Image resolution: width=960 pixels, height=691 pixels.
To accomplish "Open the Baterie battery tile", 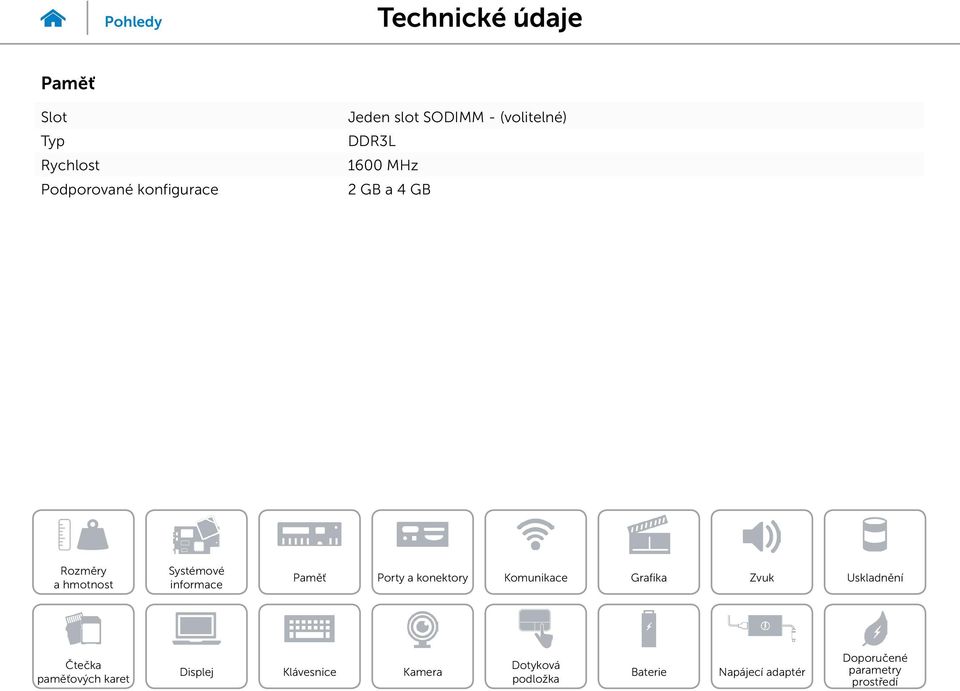I will coord(648,646).
